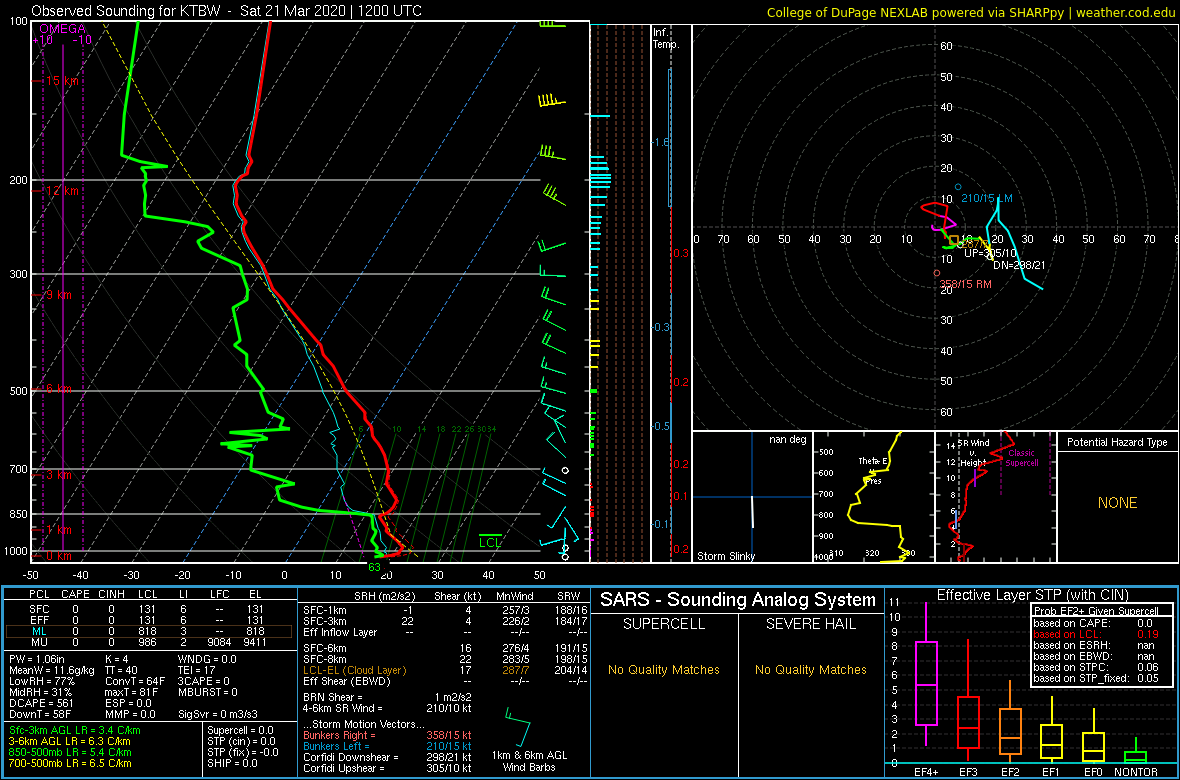The height and width of the screenshot is (780, 1180).
Task: Click the 210/15 LM hodograph label
Action: pyautogui.click(x=987, y=198)
